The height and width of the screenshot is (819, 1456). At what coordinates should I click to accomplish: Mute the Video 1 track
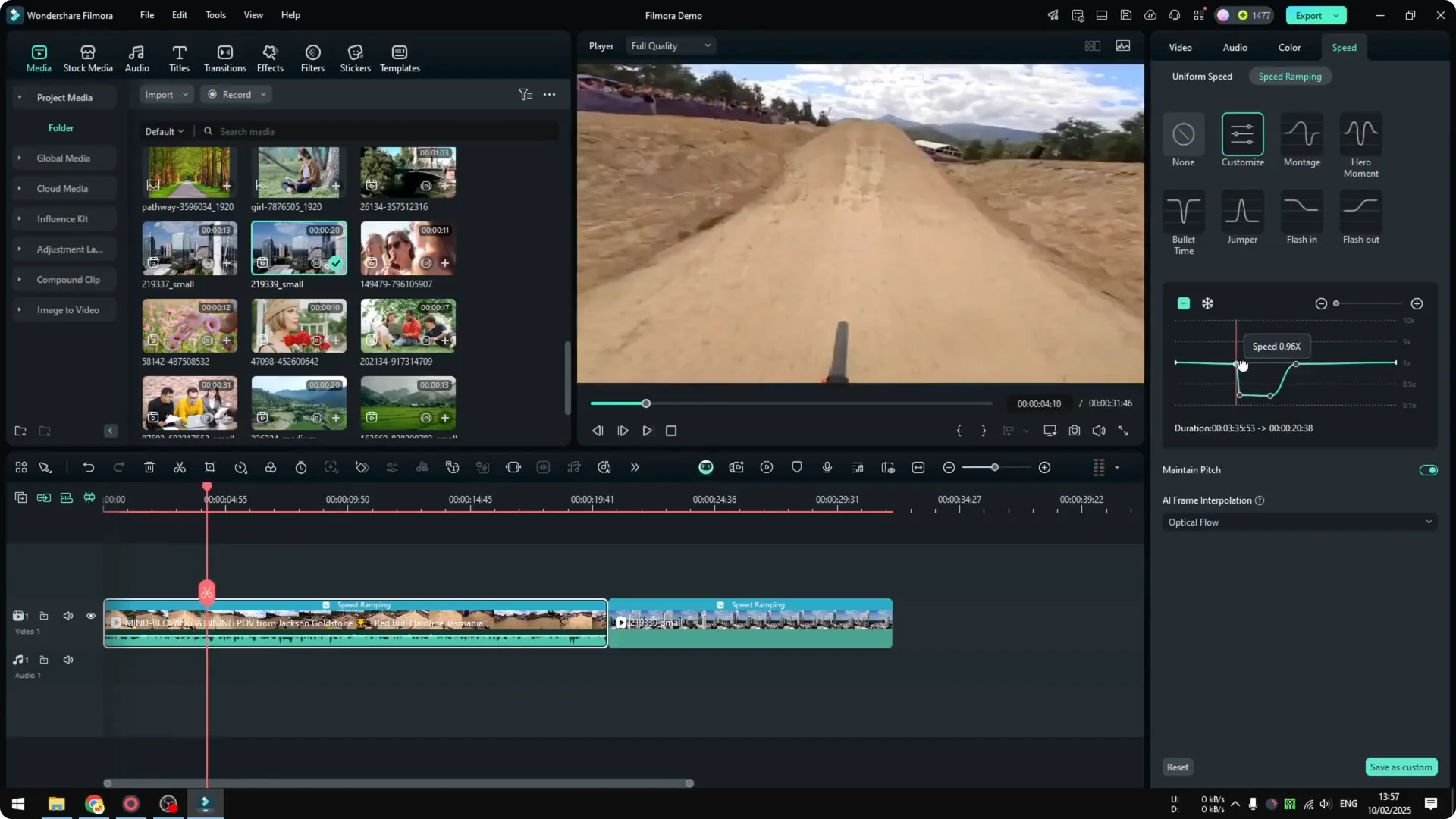67,616
